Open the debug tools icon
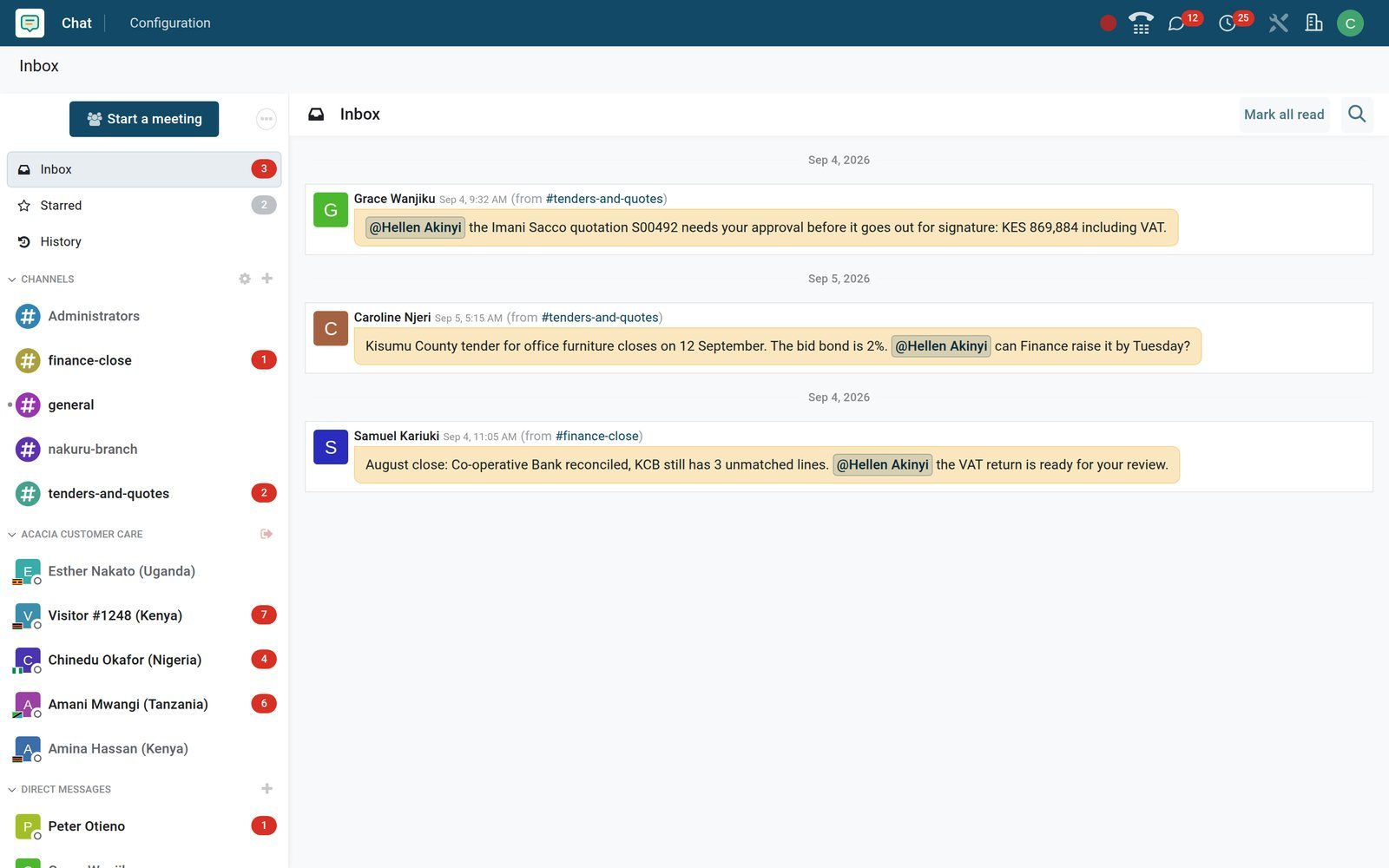Screen dimensions: 1389x868 (x=1278, y=23)
